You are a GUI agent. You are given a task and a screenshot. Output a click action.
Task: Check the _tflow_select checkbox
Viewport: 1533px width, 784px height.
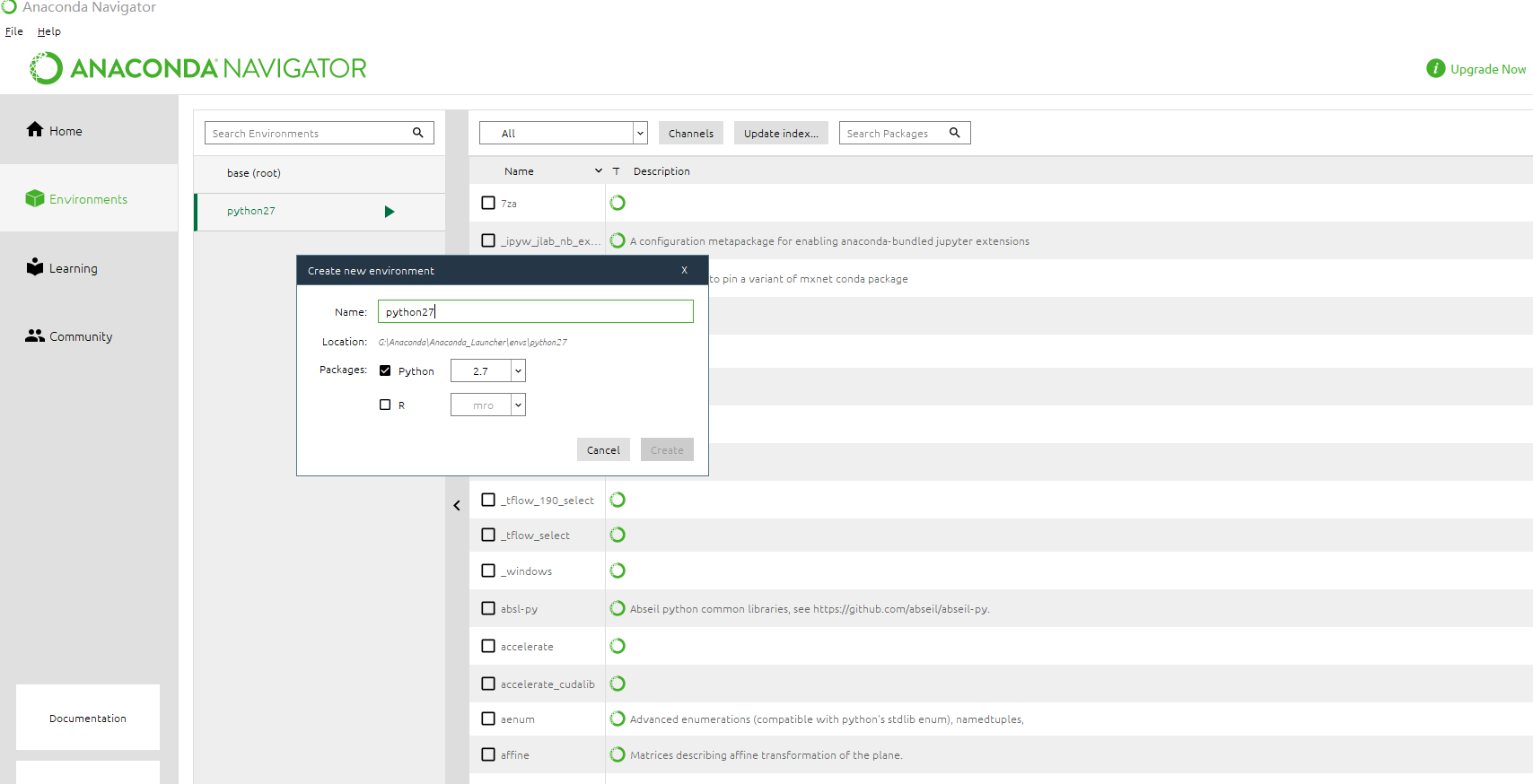pyautogui.click(x=488, y=535)
